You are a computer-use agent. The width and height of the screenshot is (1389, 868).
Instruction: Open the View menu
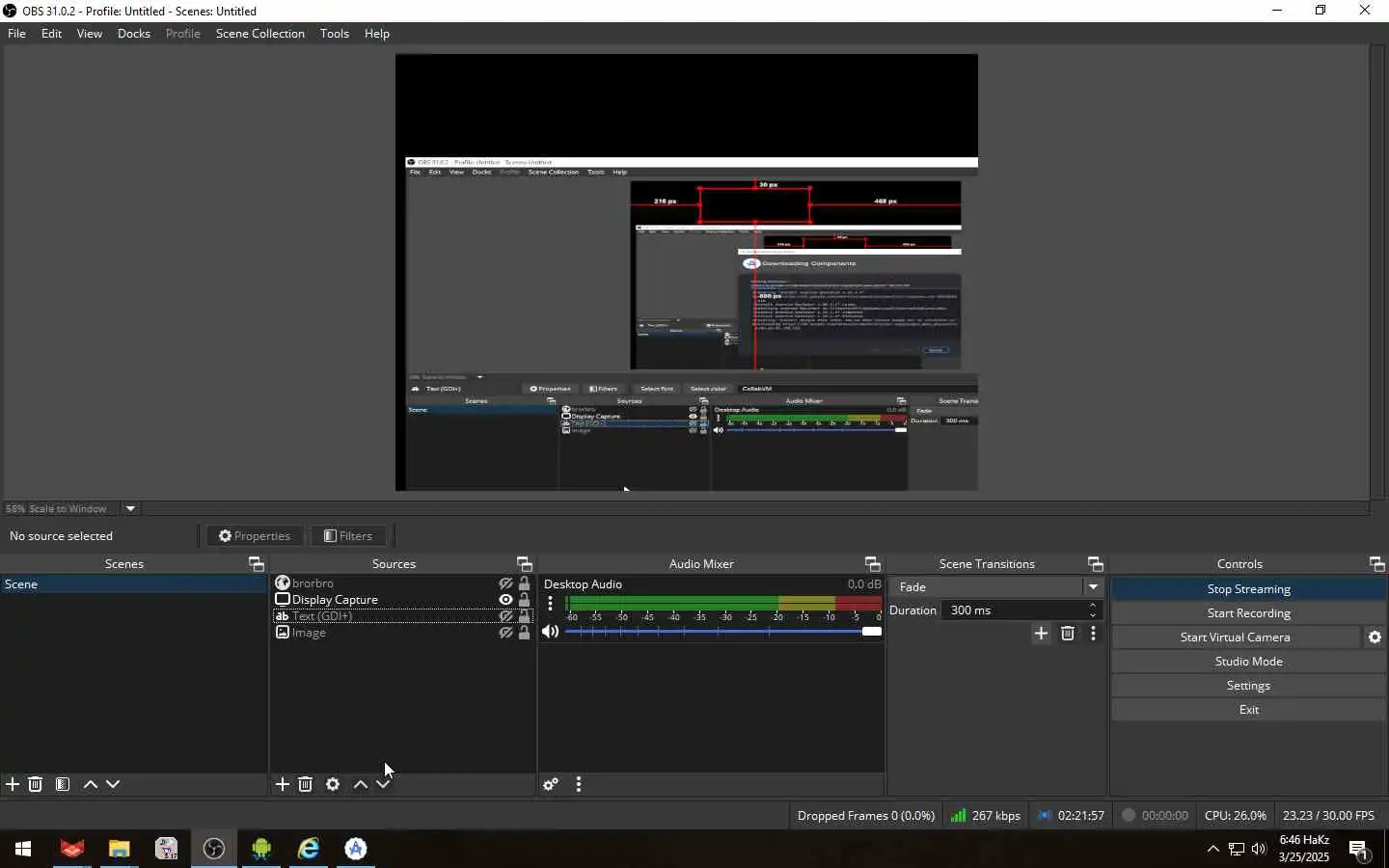pos(90,34)
